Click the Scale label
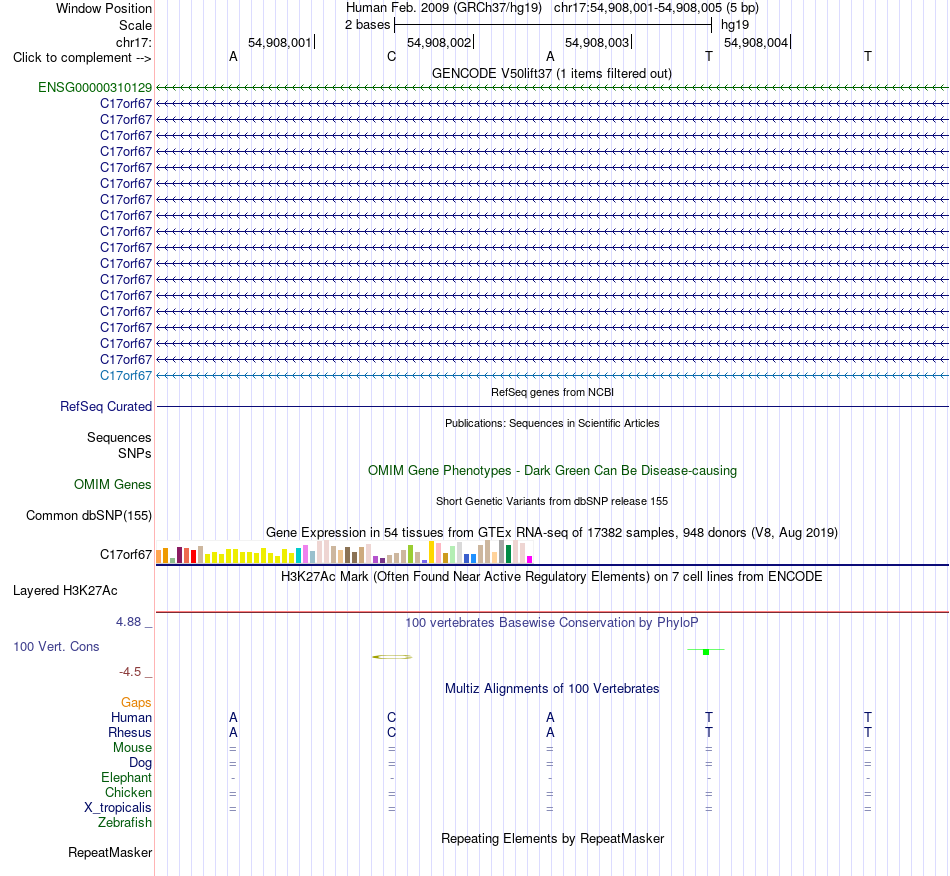Viewport: 950px width, 876px height. pyautogui.click(x=135, y=25)
